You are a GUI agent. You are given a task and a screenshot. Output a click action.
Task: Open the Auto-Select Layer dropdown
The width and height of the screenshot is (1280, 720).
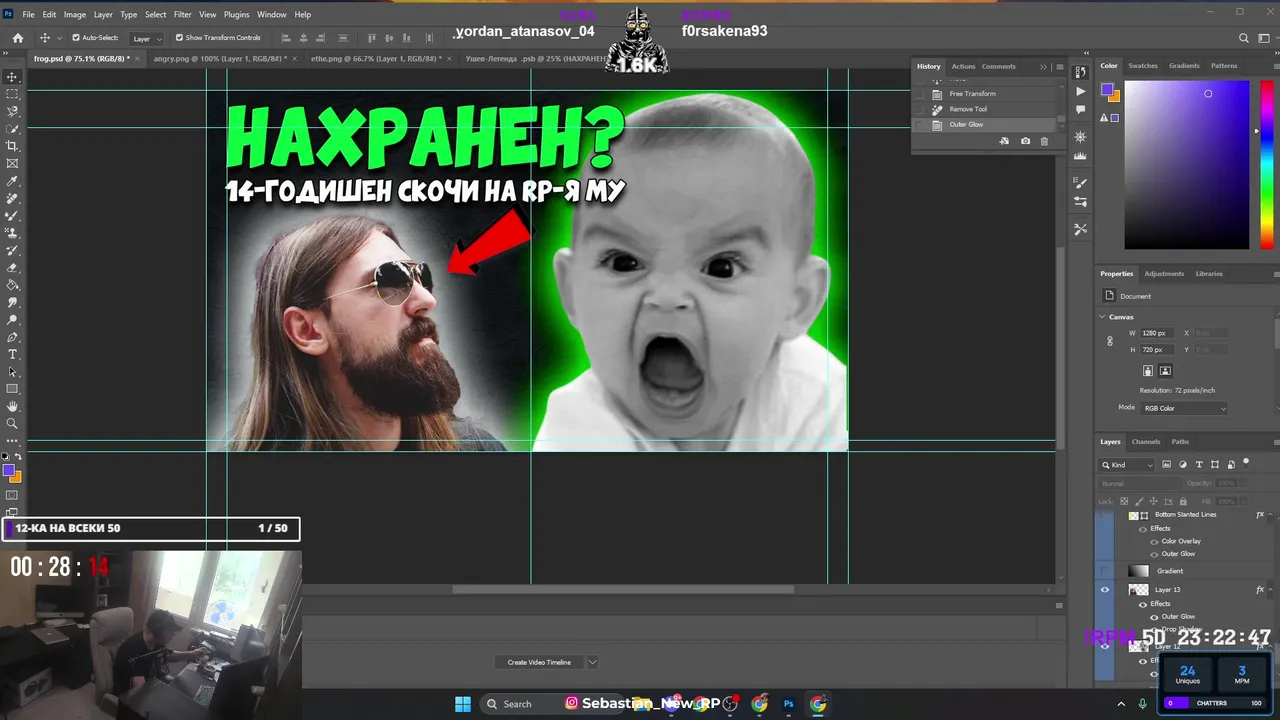[x=147, y=38]
